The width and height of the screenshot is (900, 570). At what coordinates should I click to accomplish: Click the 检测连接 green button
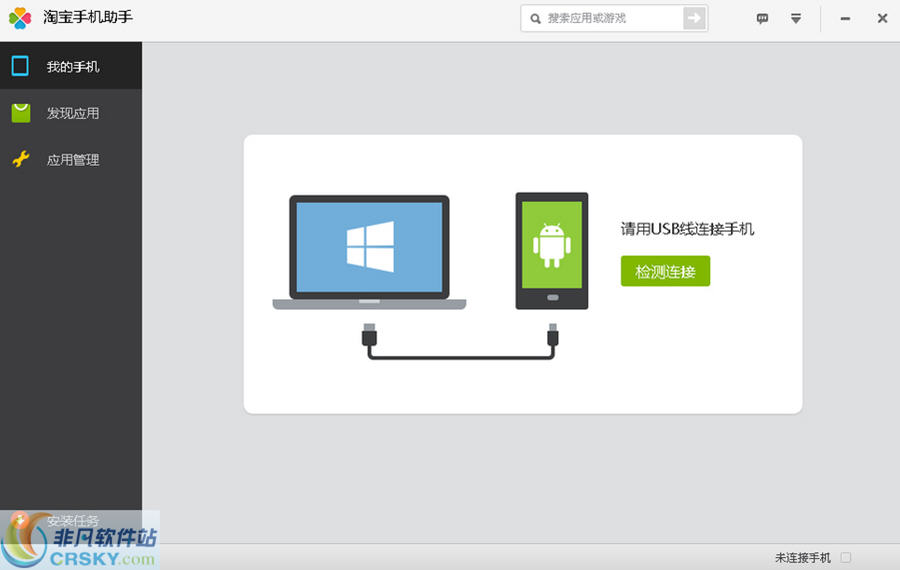click(x=665, y=271)
